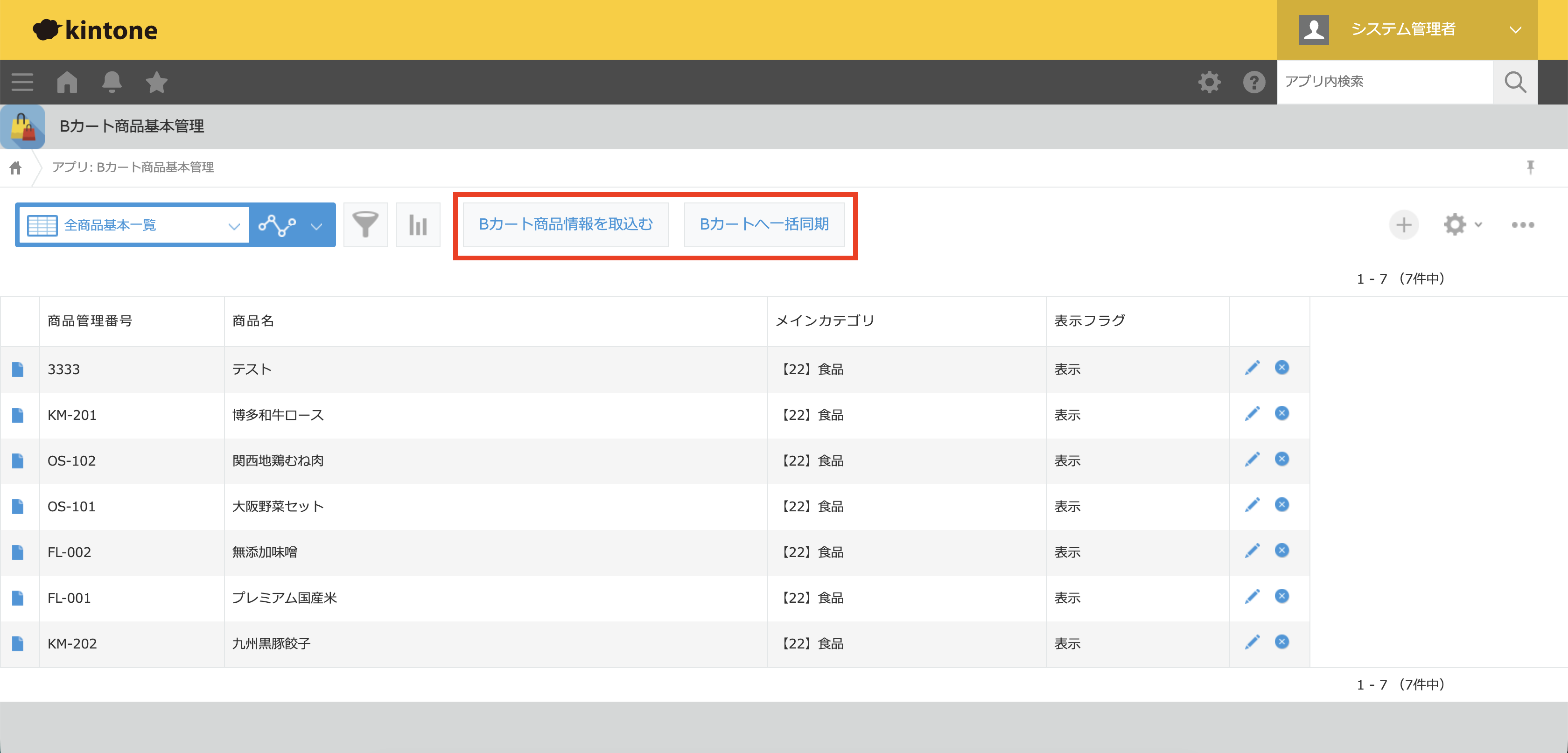This screenshot has height=753, width=1568.
Task: Open the favorites star icon
Action: tap(156, 82)
